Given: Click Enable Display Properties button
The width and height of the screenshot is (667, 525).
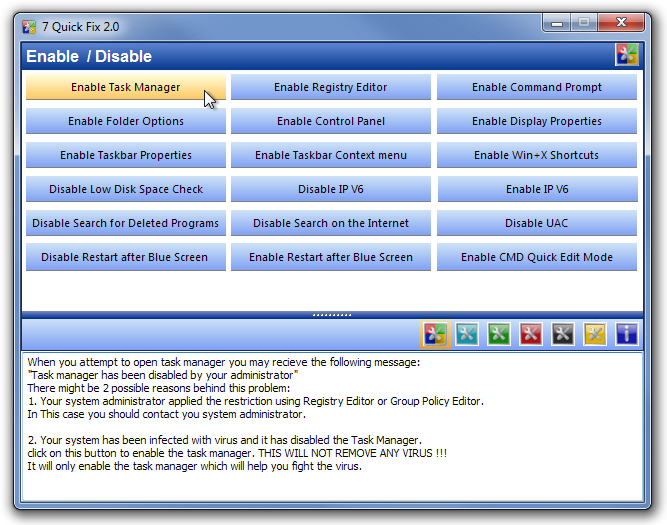Looking at the screenshot, I should coord(537,121).
